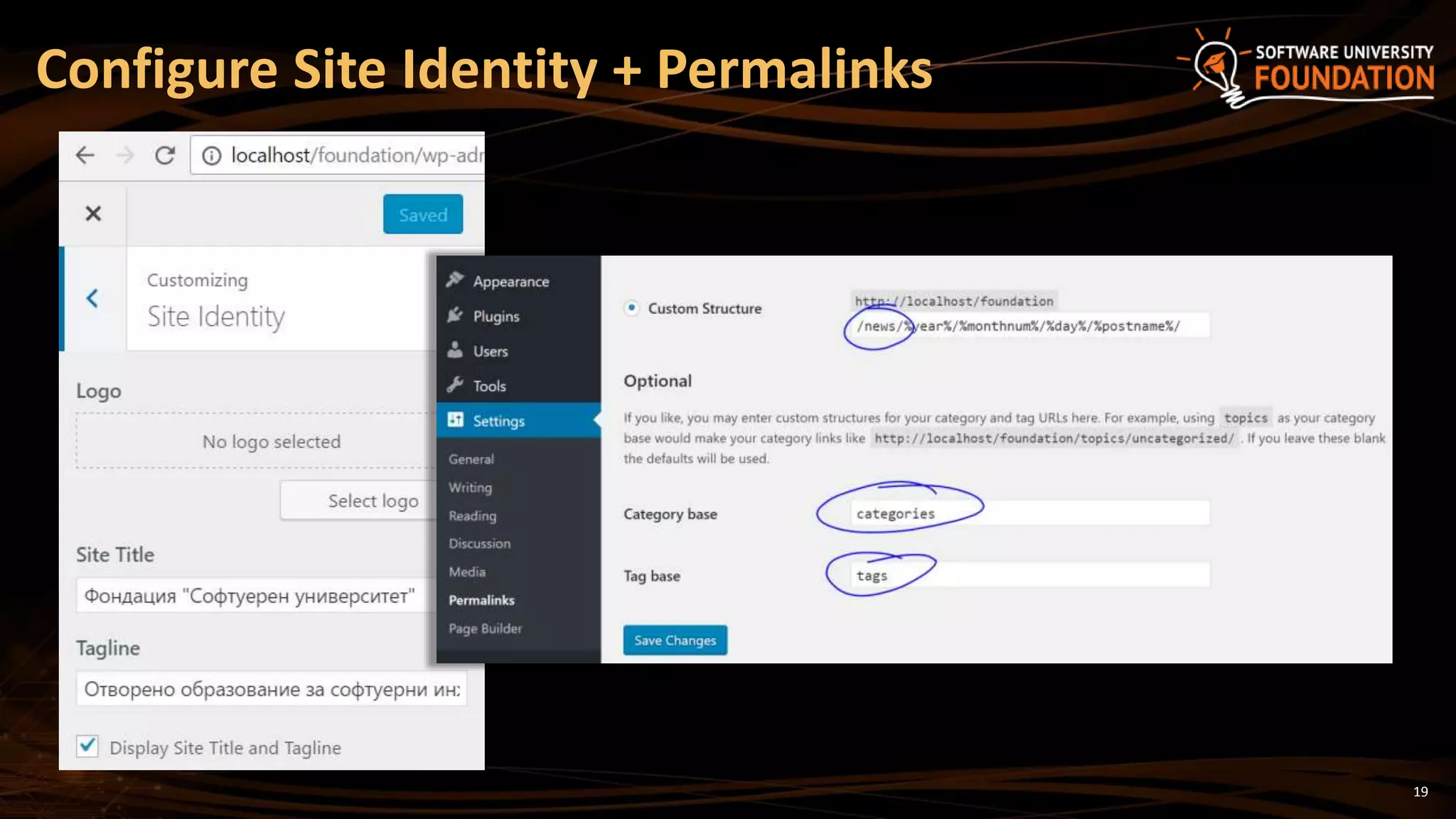
Task: Click the Category base input field
Action: 1030,513
